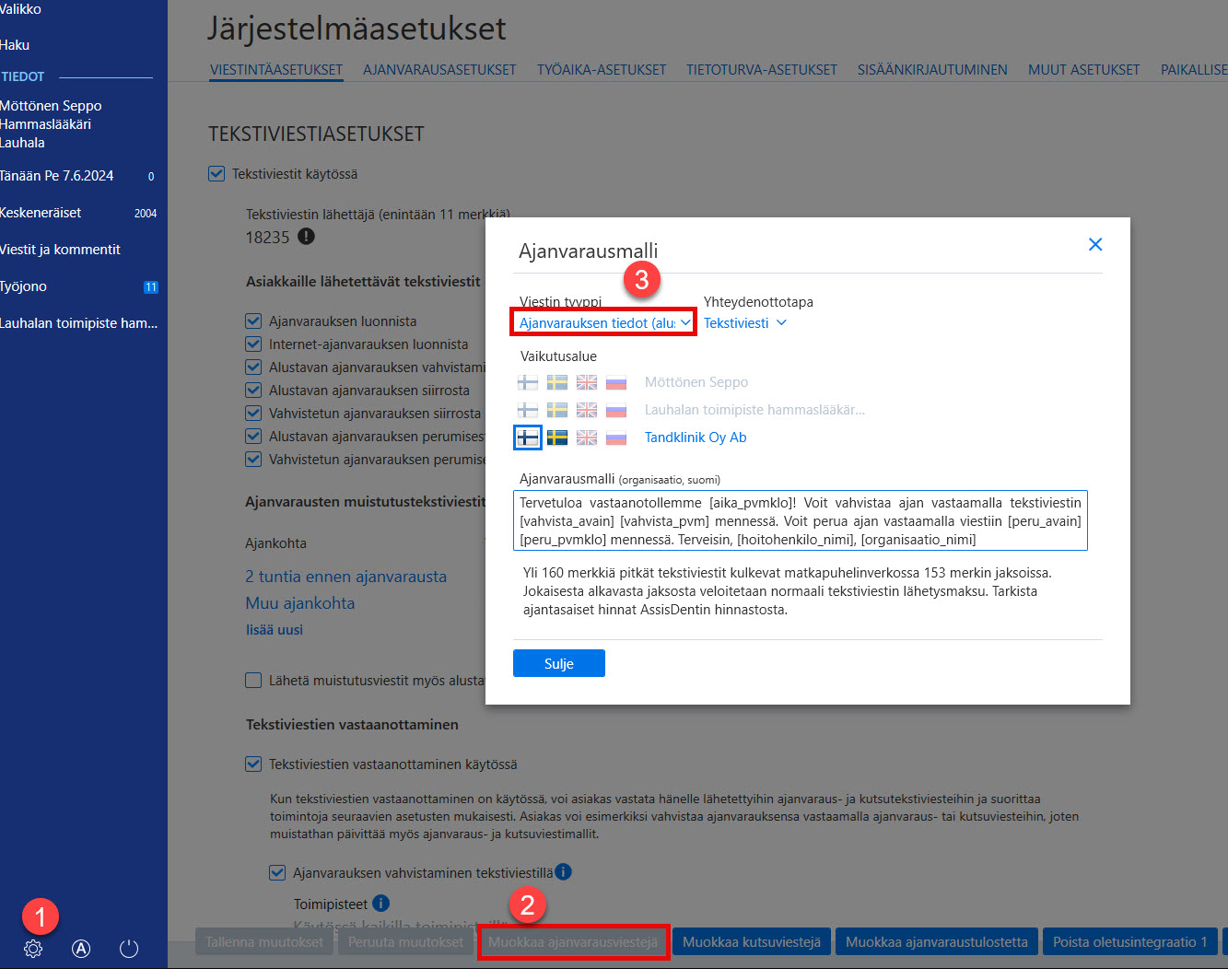This screenshot has height=980, width=1228.
Task: Toggle Ajanvarauksen vahvistaminen tekstiviestillä checkbox
Action: pyautogui.click(x=277, y=872)
